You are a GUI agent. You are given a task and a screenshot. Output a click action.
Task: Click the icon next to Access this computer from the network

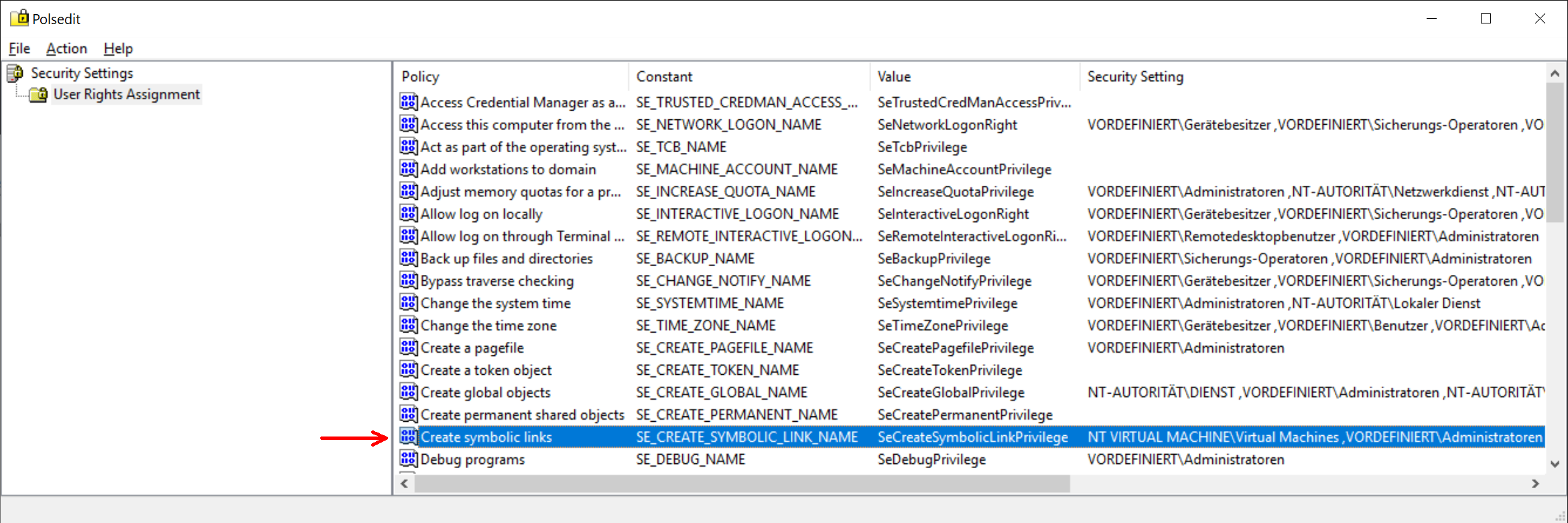click(x=409, y=124)
